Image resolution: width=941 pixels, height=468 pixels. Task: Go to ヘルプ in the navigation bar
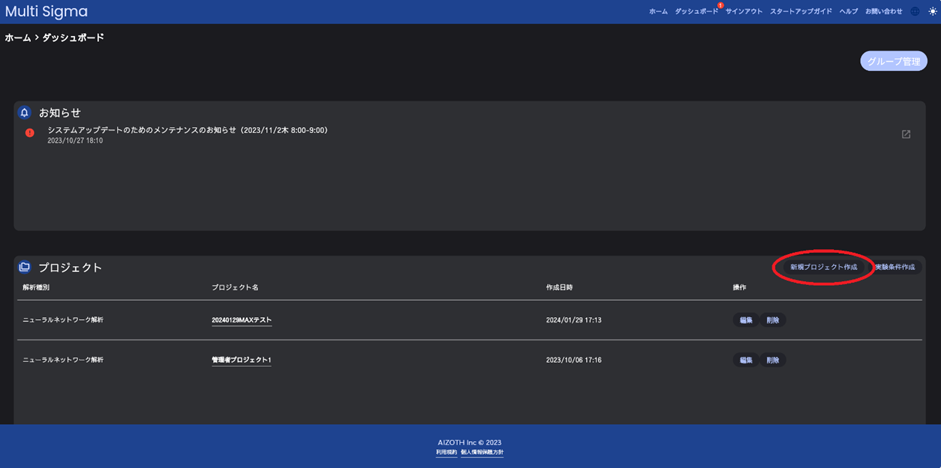pyautogui.click(x=848, y=12)
